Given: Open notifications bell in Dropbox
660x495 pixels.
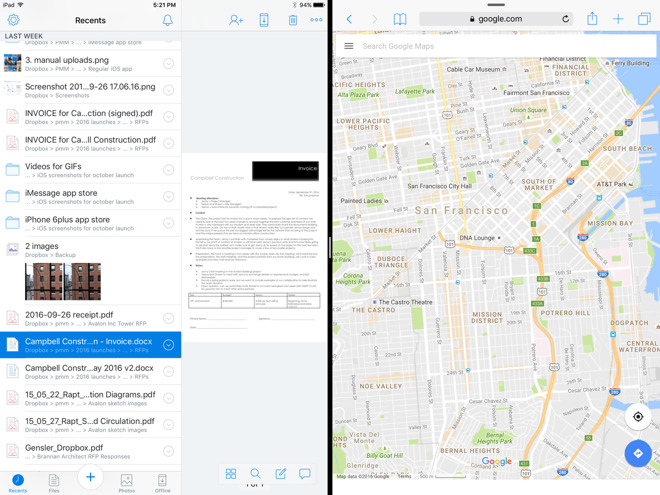Looking at the screenshot, I should (x=168, y=20).
